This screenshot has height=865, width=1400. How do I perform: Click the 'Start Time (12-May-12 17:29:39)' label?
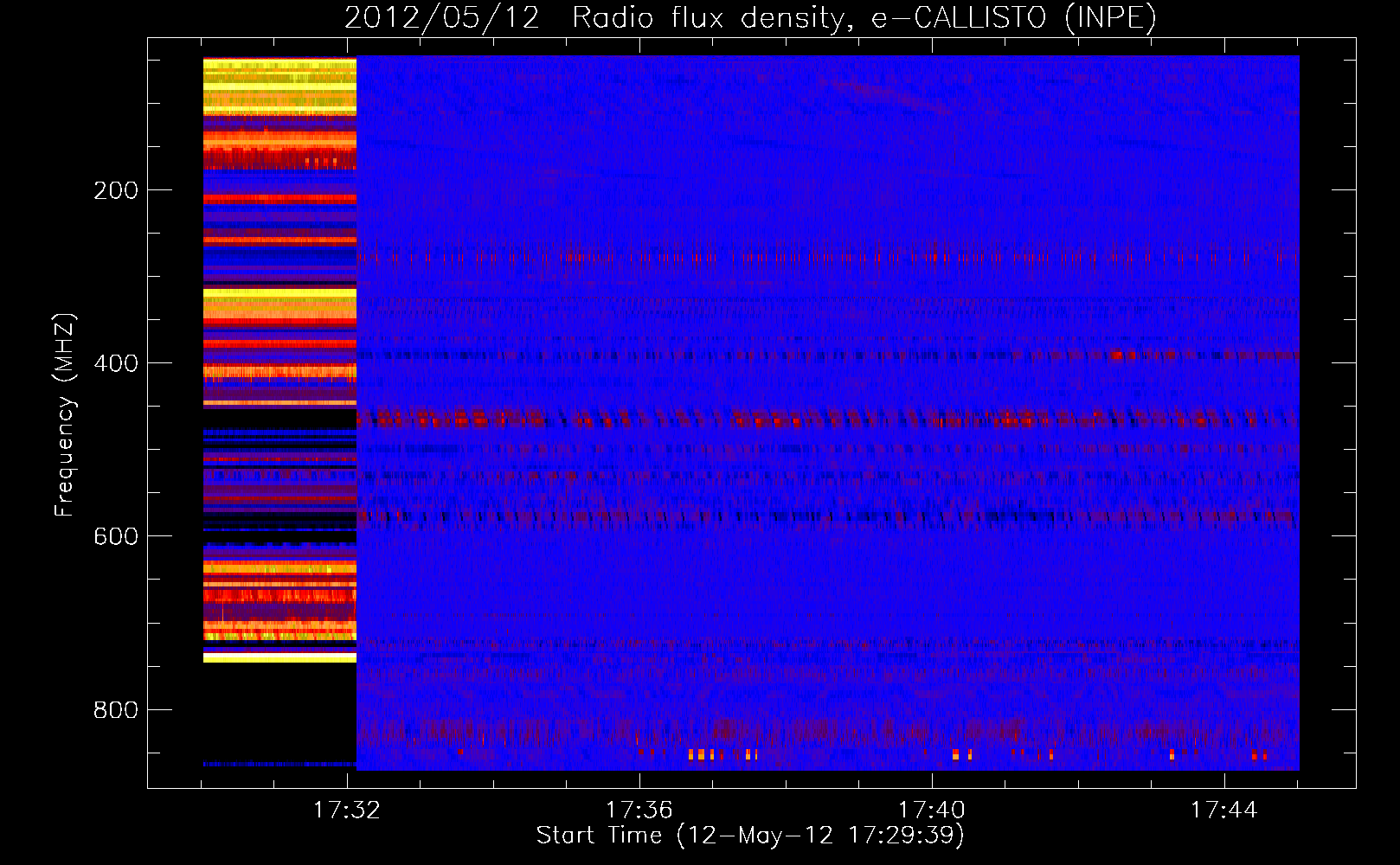click(750, 836)
